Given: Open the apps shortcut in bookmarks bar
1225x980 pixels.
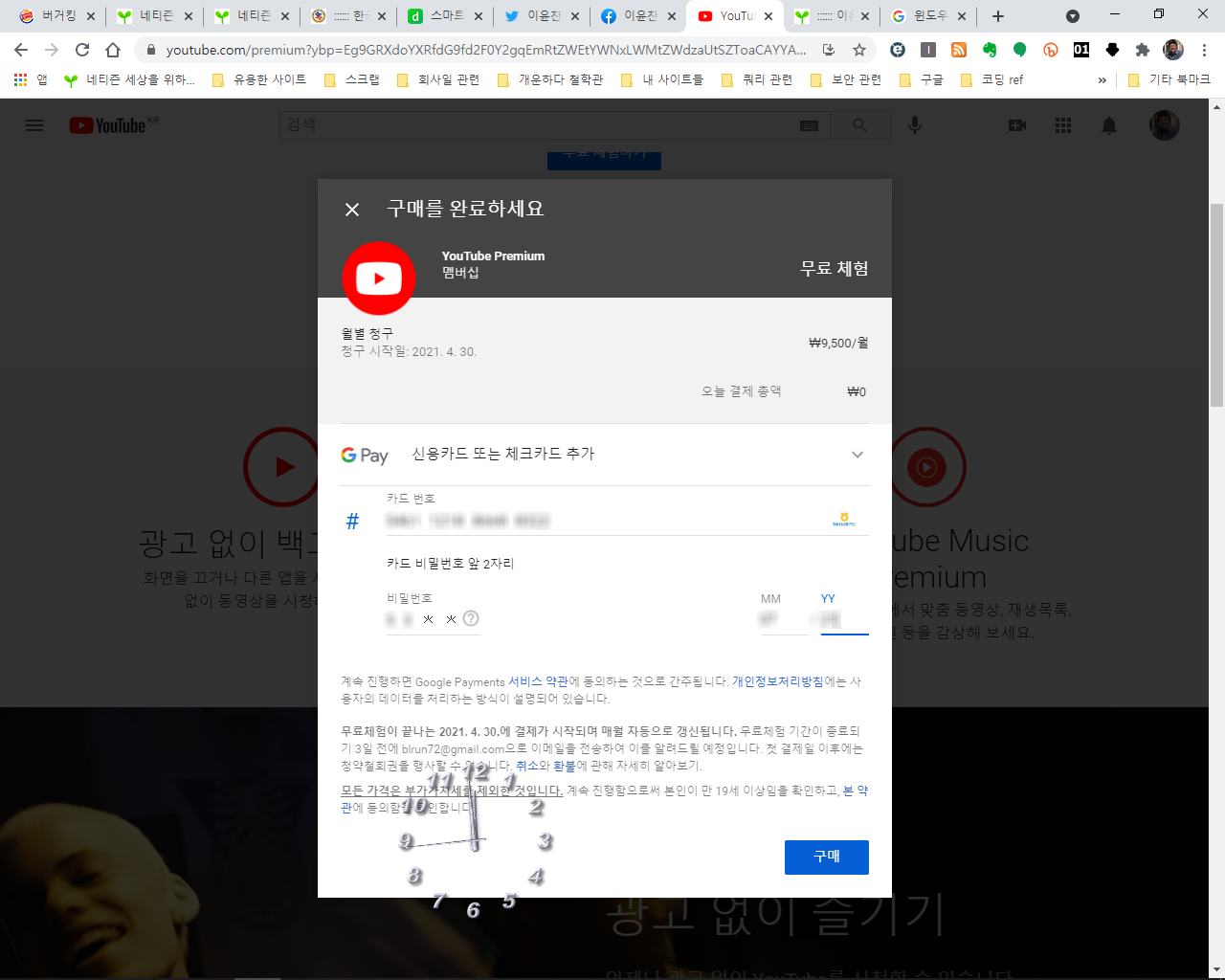Looking at the screenshot, I should (30, 79).
